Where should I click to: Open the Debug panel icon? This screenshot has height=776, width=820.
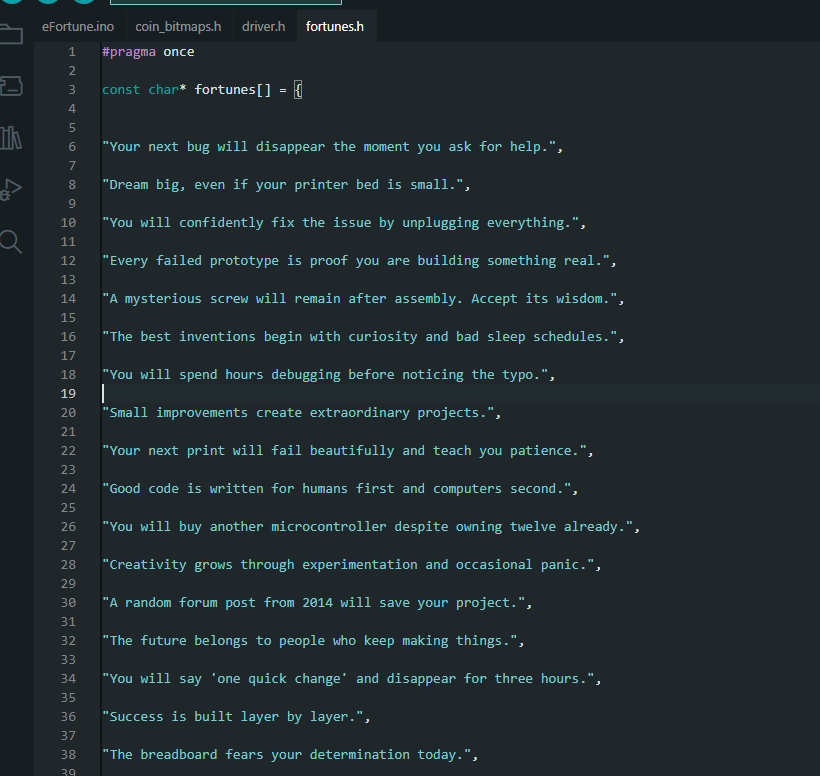(x=10, y=189)
